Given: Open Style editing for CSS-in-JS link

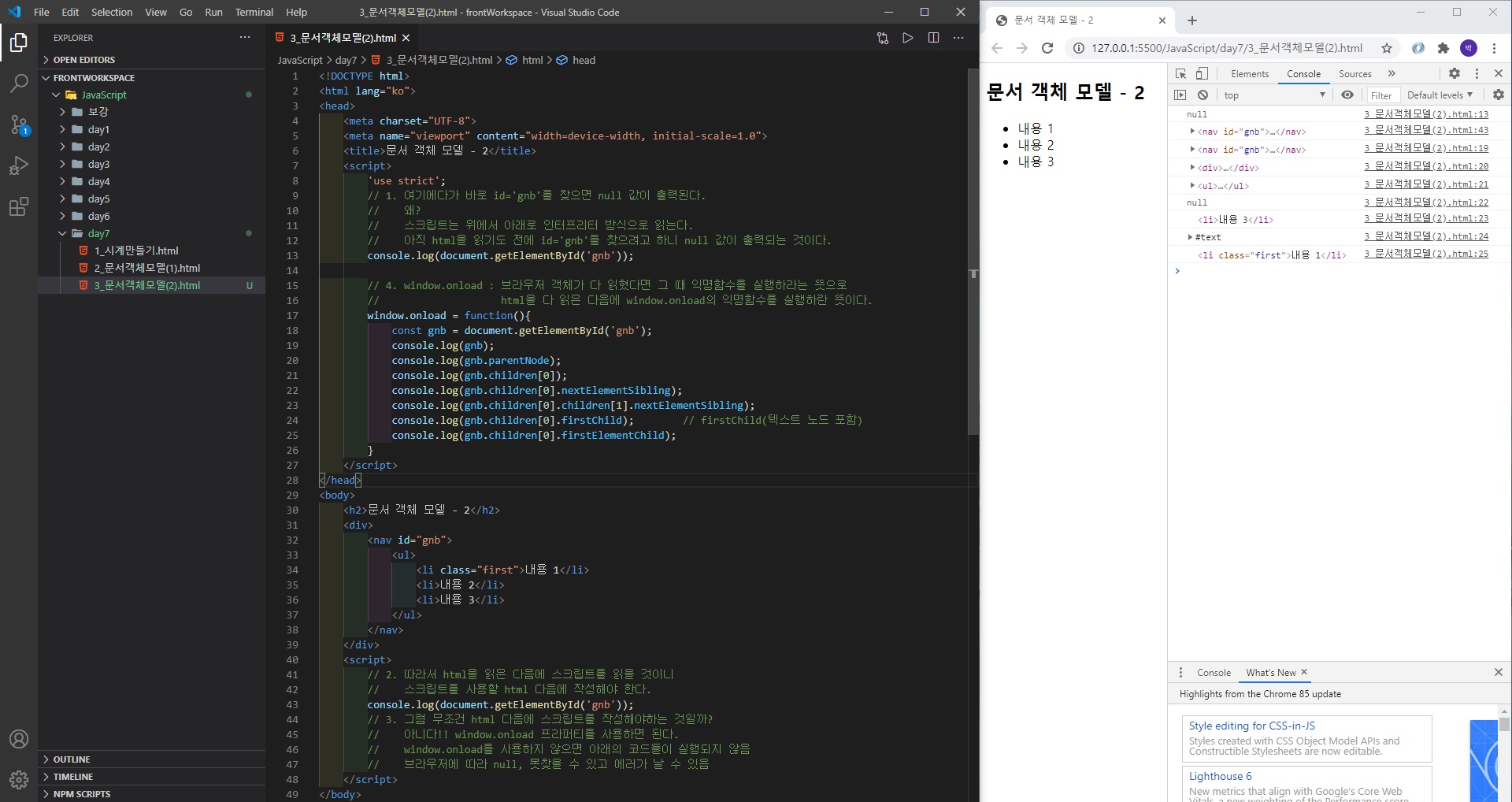Looking at the screenshot, I should click(x=1251, y=726).
